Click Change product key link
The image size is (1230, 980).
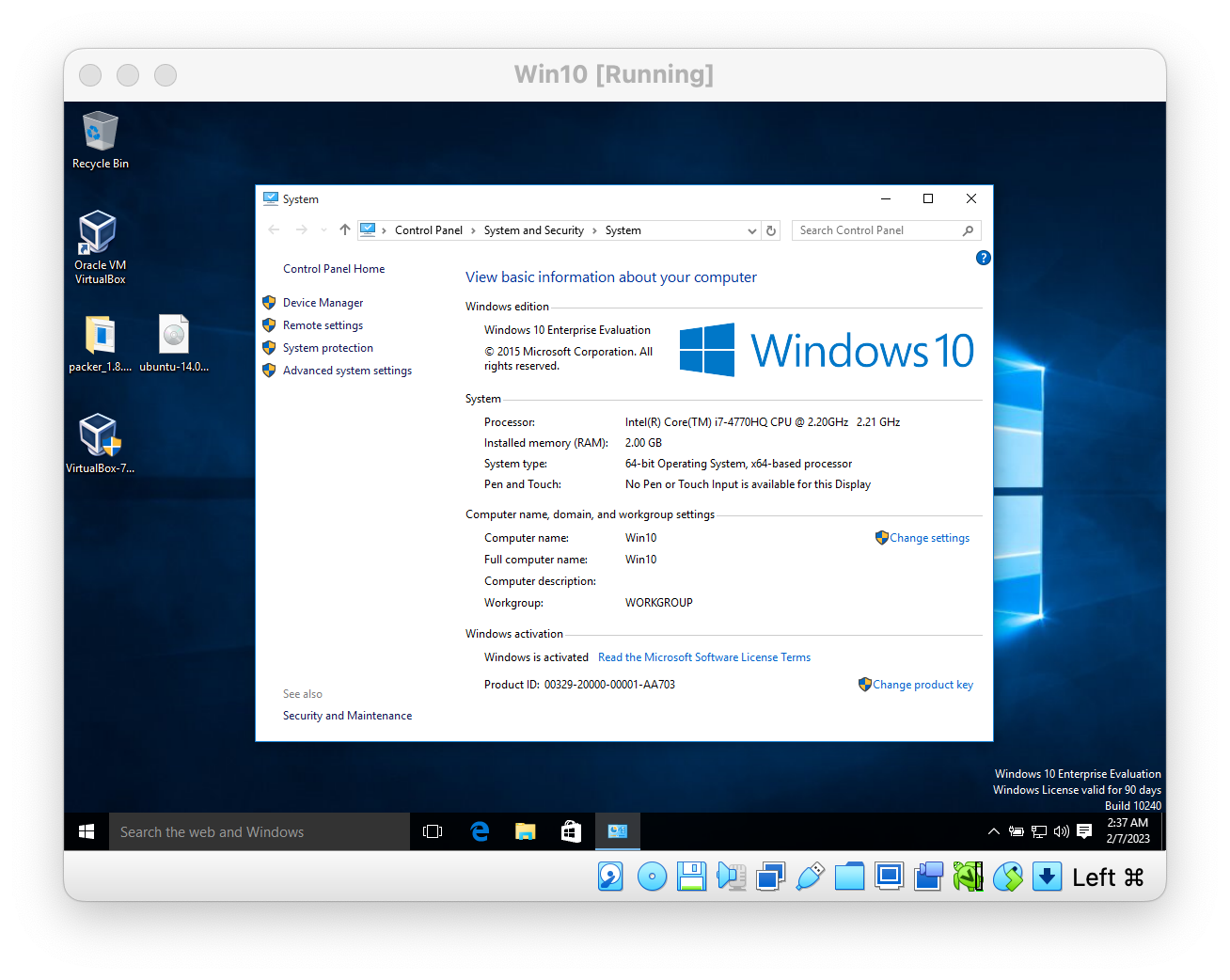pyautogui.click(x=922, y=685)
